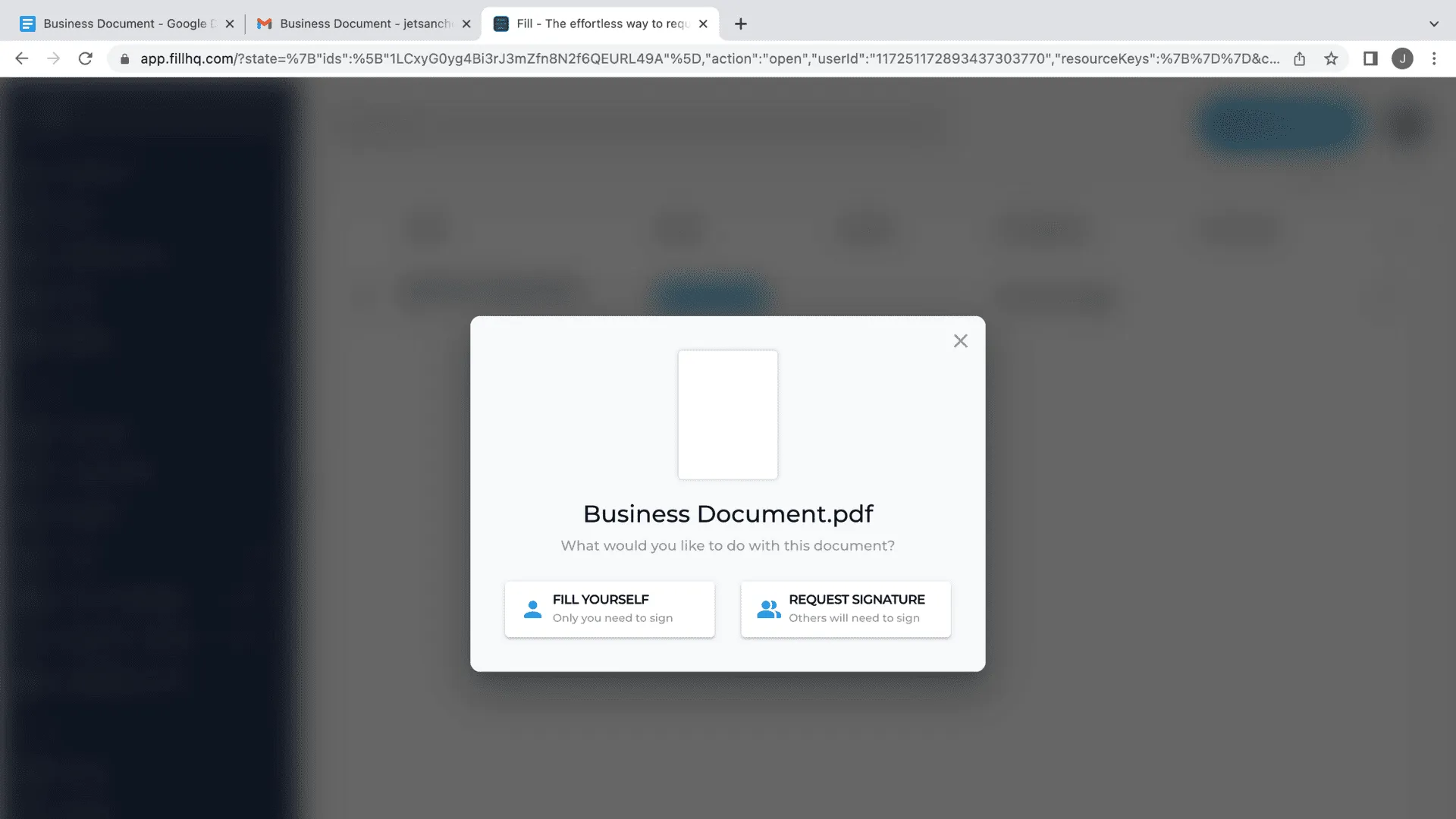Open the Chrome three-dot menu
Image resolution: width=1456 pixels, height=819 pixels.
[x=1433, y=58]
